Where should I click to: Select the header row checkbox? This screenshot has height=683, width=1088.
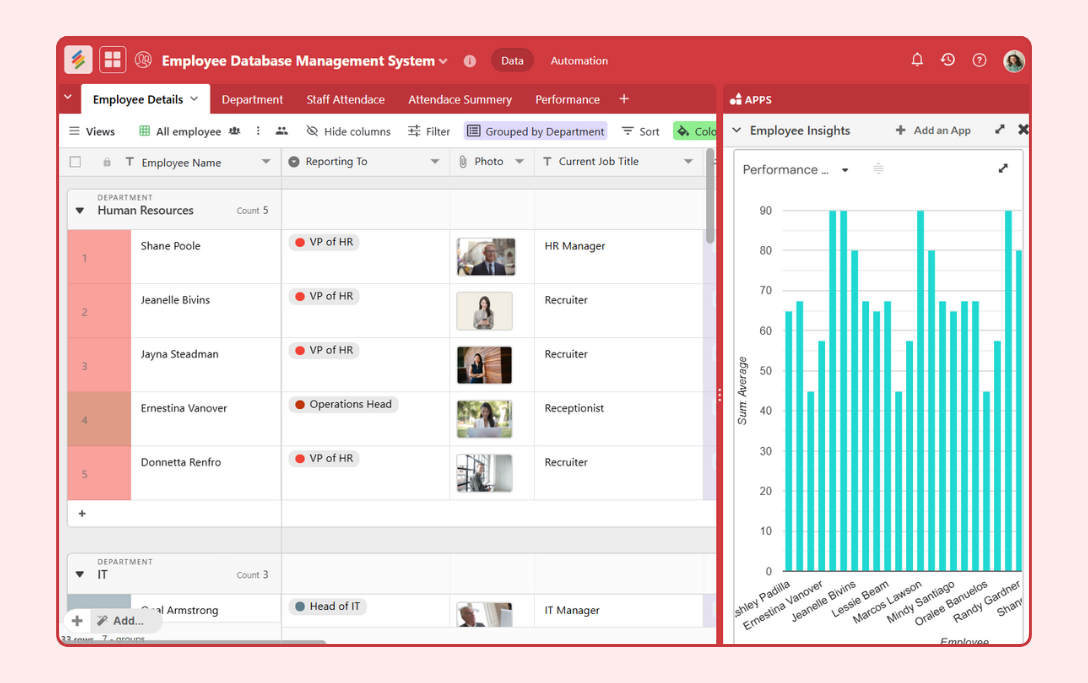click(75, 161)
